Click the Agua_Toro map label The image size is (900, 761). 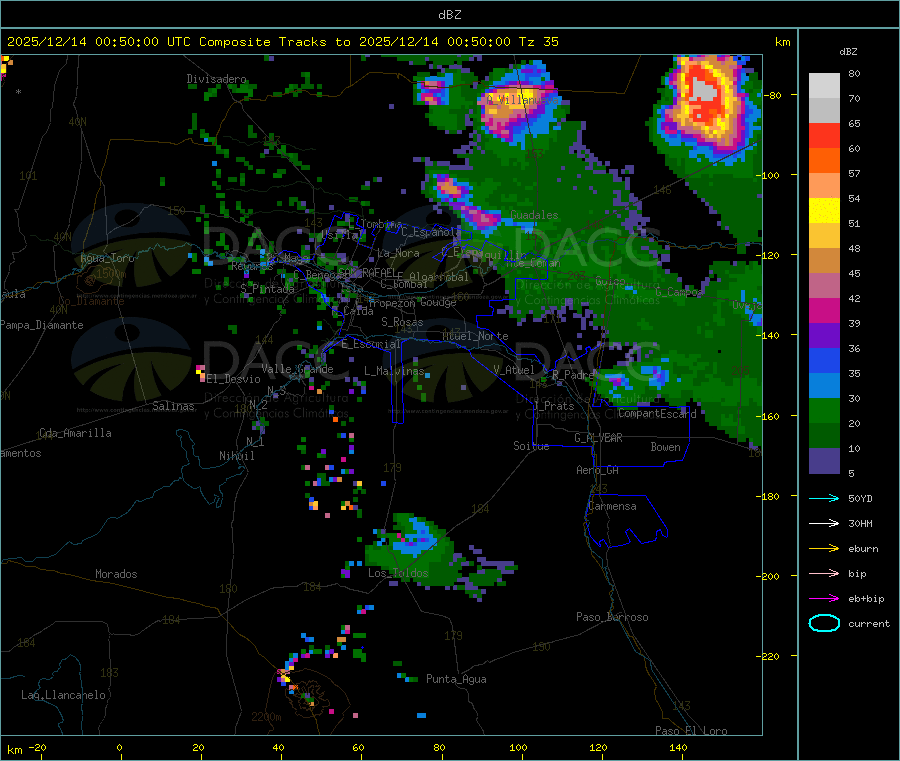point(107,258)
